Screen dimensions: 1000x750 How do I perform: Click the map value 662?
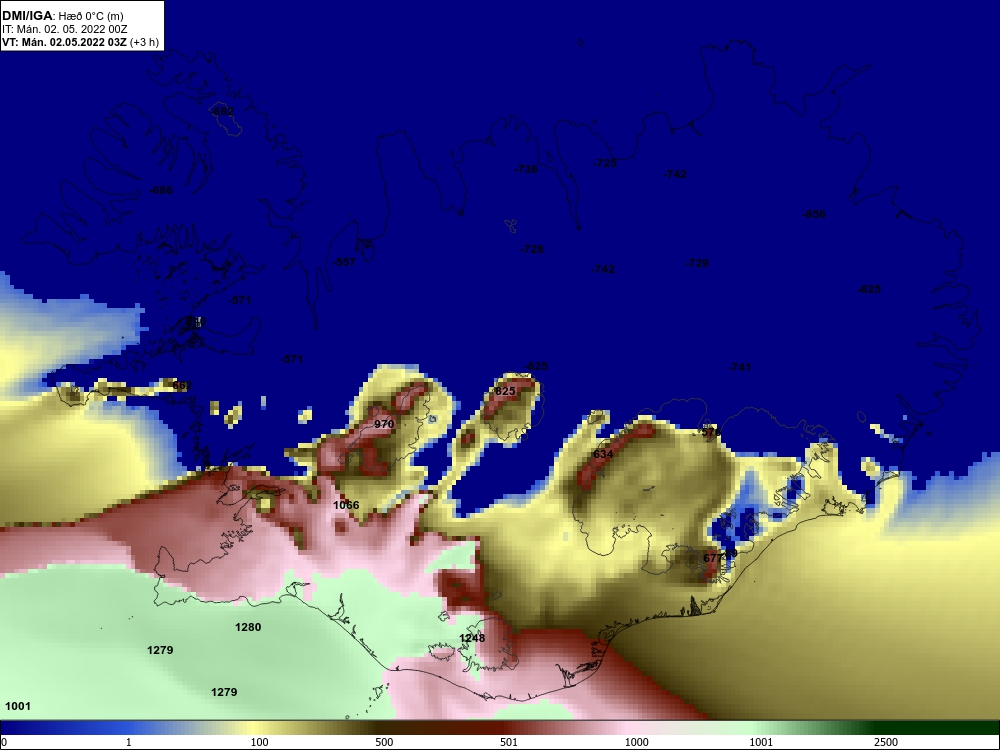[182, 386]
